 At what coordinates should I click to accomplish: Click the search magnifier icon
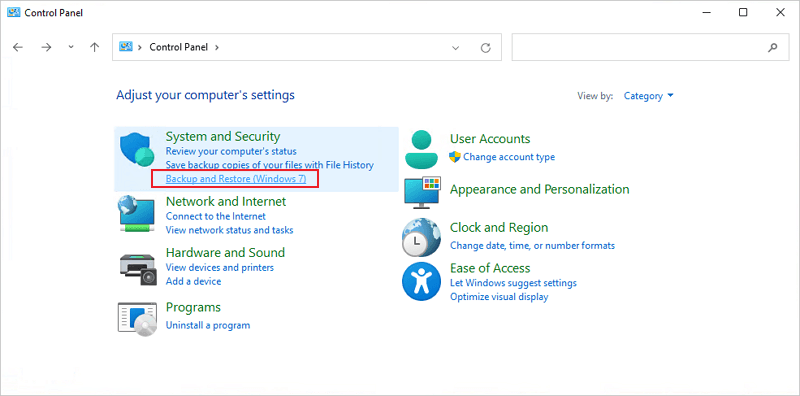pos(772,47)
